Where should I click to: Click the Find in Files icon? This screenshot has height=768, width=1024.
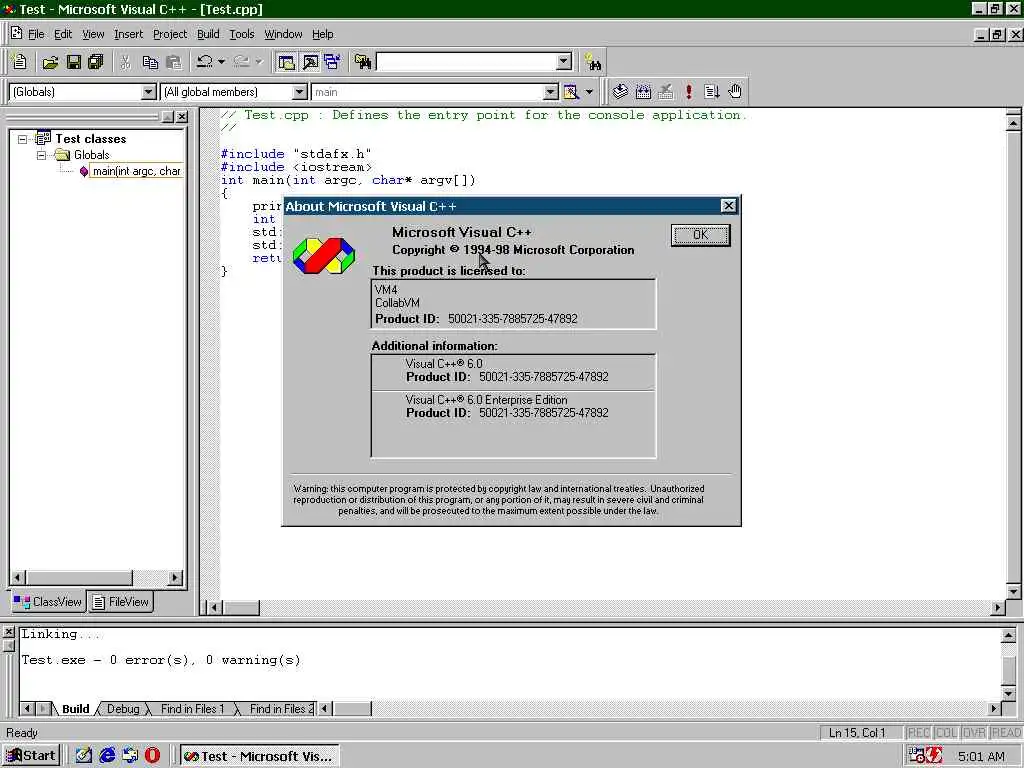coord(363,62)
